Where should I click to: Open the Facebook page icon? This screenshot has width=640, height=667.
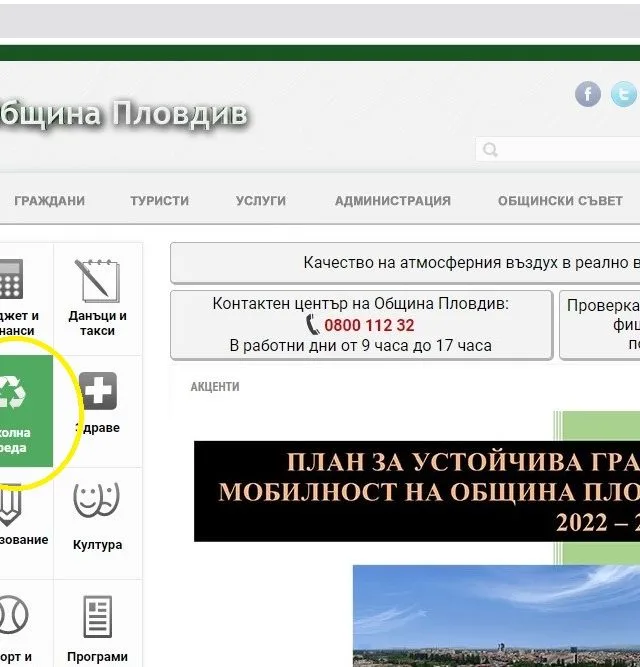(x=588, y=94)
